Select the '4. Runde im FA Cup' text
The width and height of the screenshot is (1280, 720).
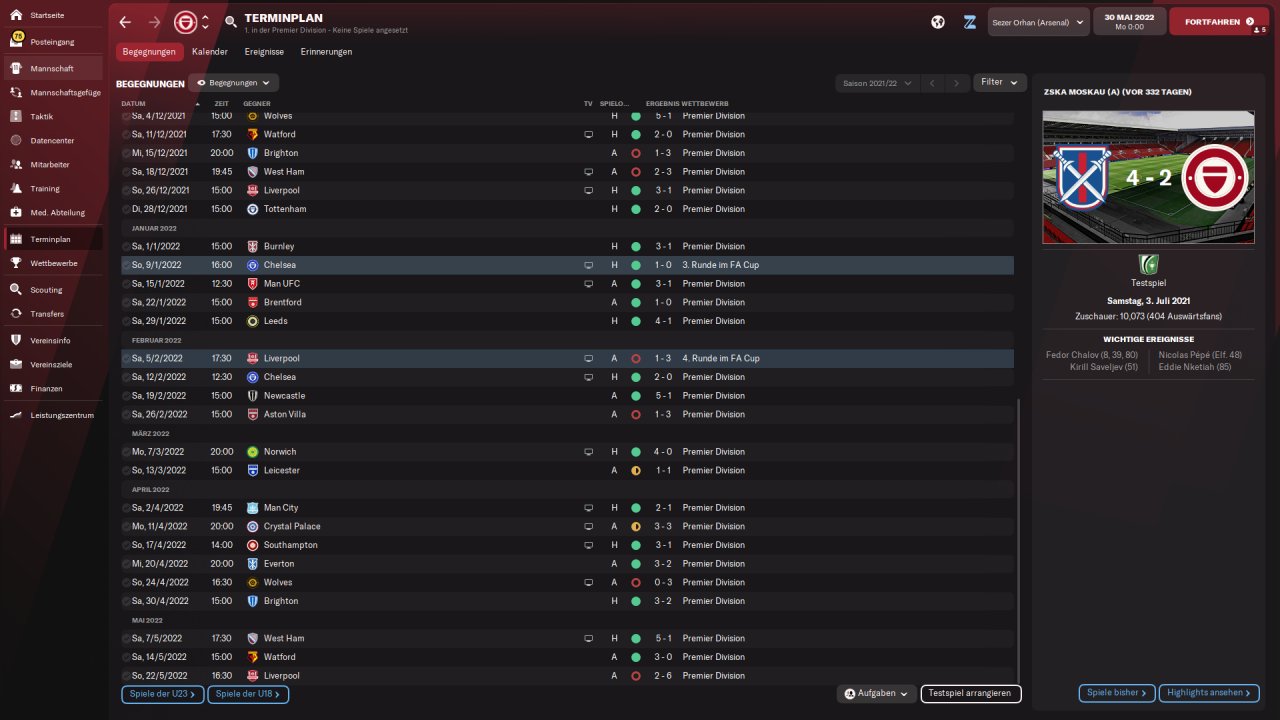click(721, 358)
